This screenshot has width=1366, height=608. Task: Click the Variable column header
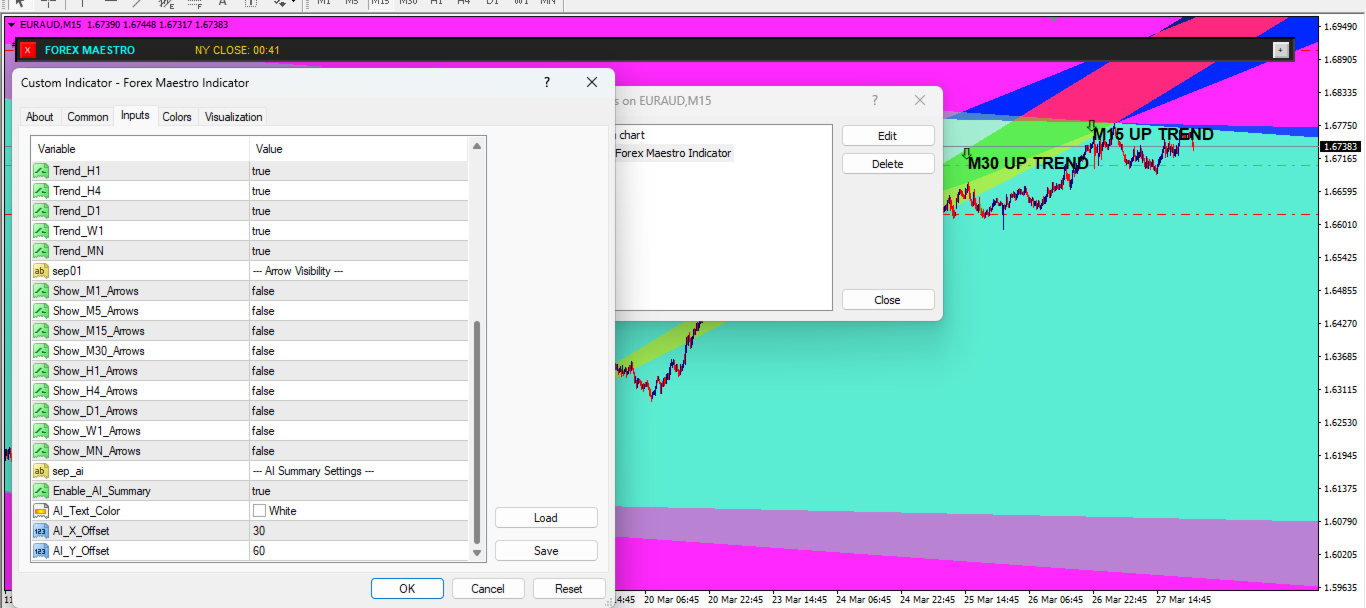[x=140, y=149]
